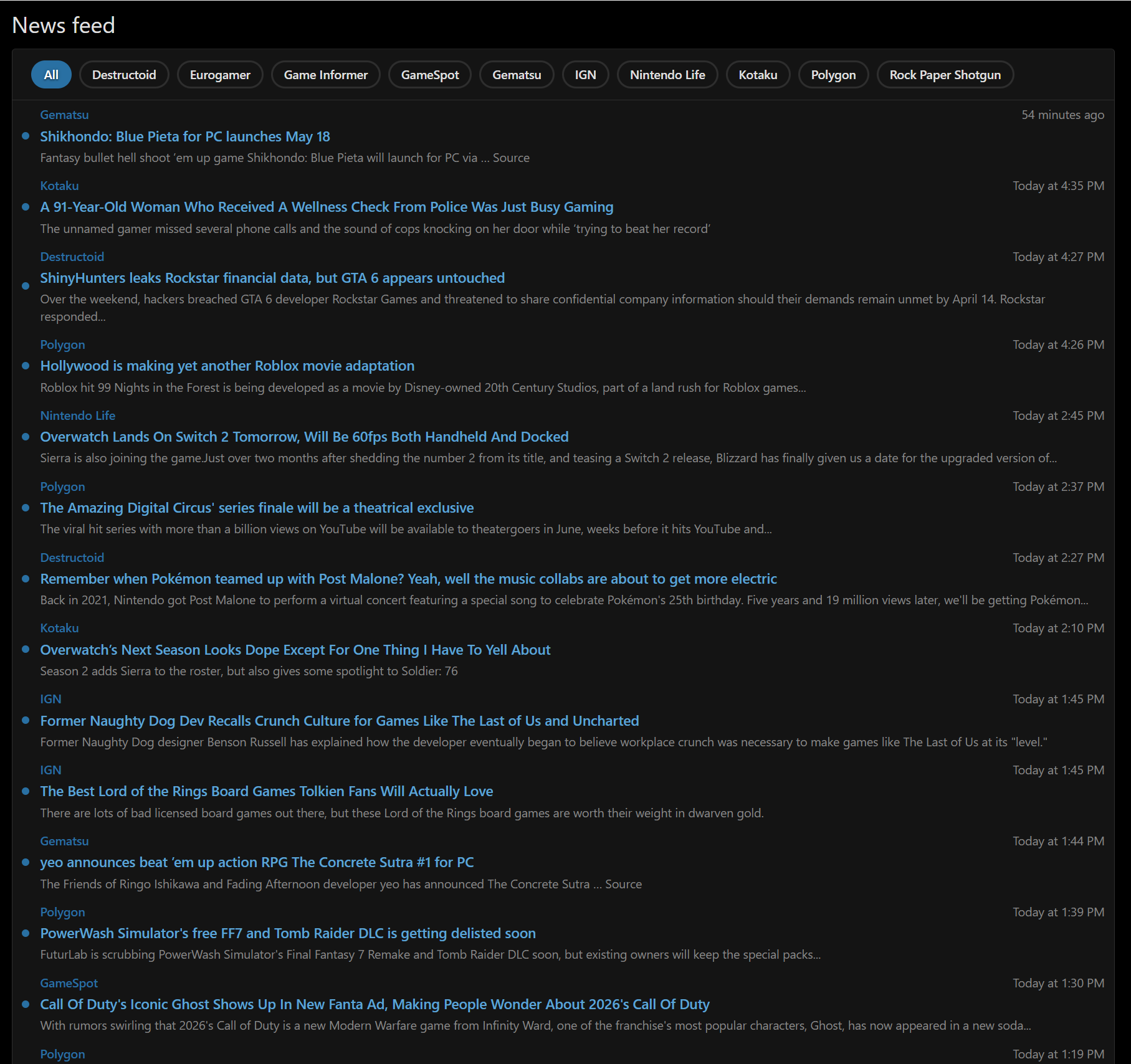The width and height of the screenshot is (1131, 1064).
Task: Click the Gematsu source label above Shikhondo
Action: [64, 115]
